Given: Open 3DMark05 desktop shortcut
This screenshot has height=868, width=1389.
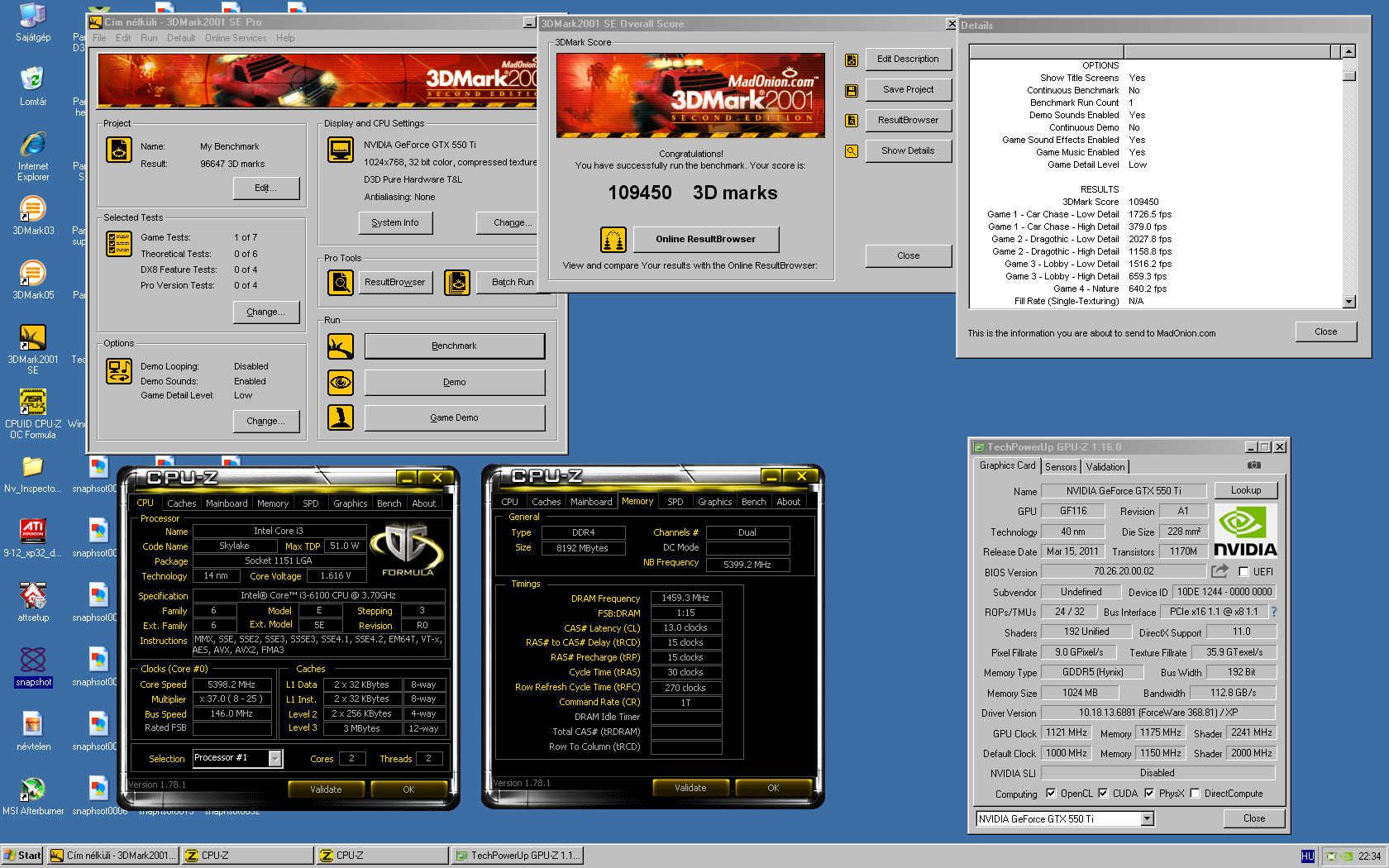Looking at the screenshot, I should (33, 280).
